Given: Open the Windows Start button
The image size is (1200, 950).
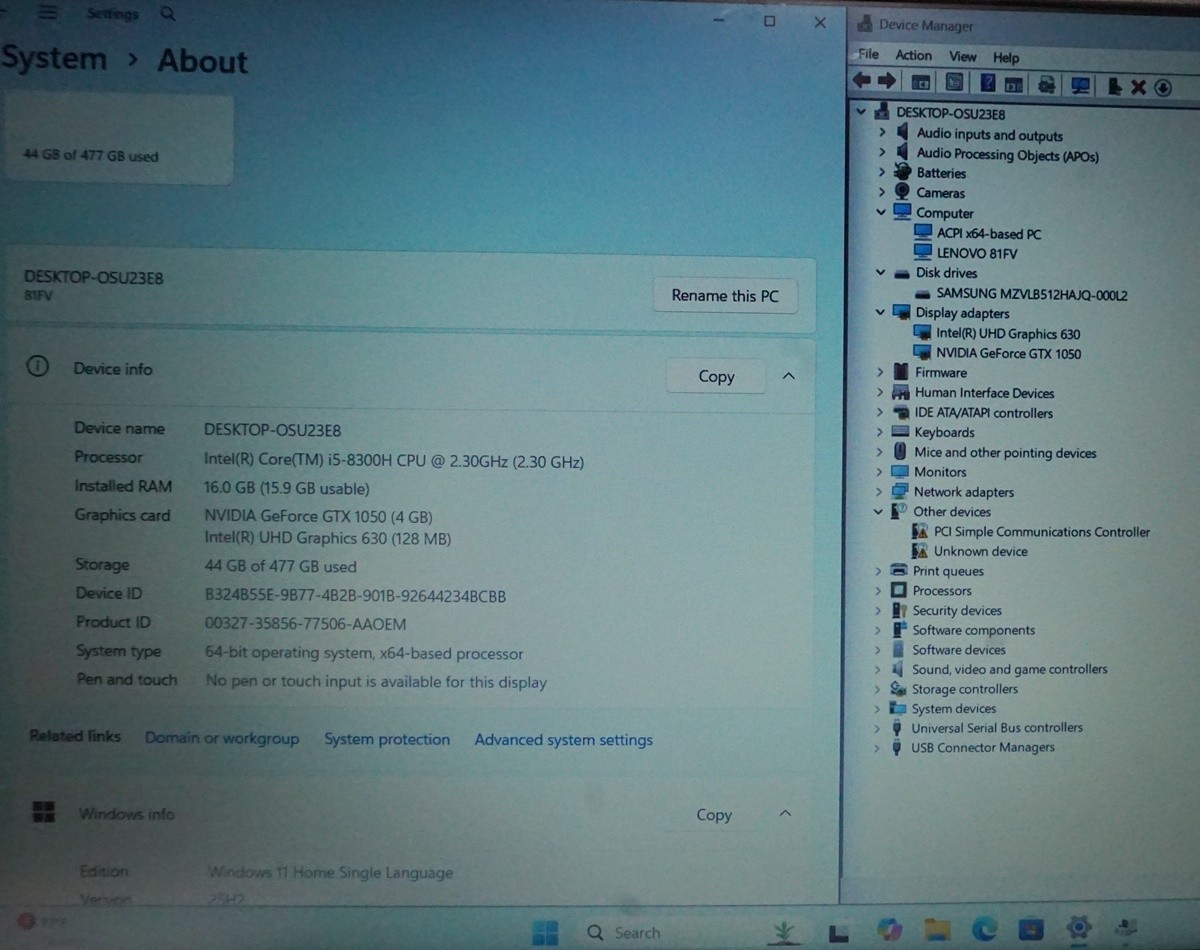Looking at the screenshot, I should 546,932.
